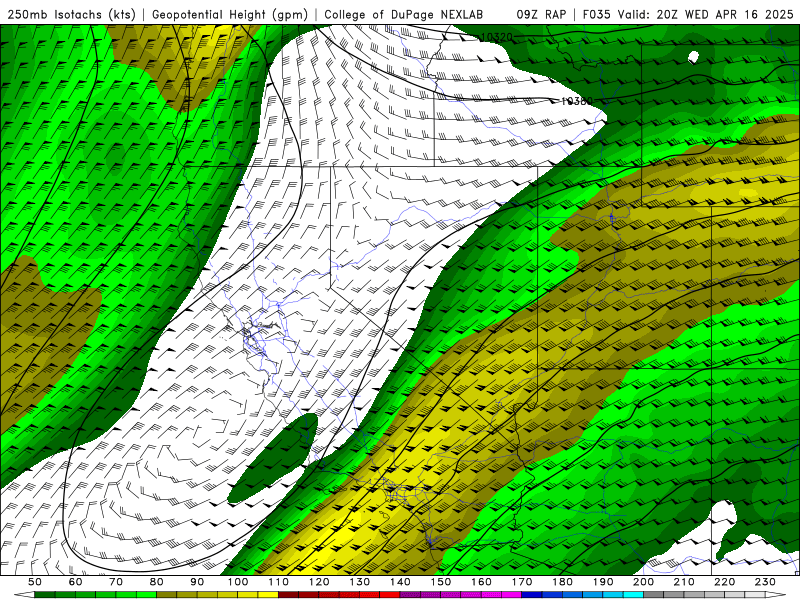Pick the cyan swatch just before 200
Viewport: 800px width, 600px height.
pyautogui.click(x=634, y=595)
